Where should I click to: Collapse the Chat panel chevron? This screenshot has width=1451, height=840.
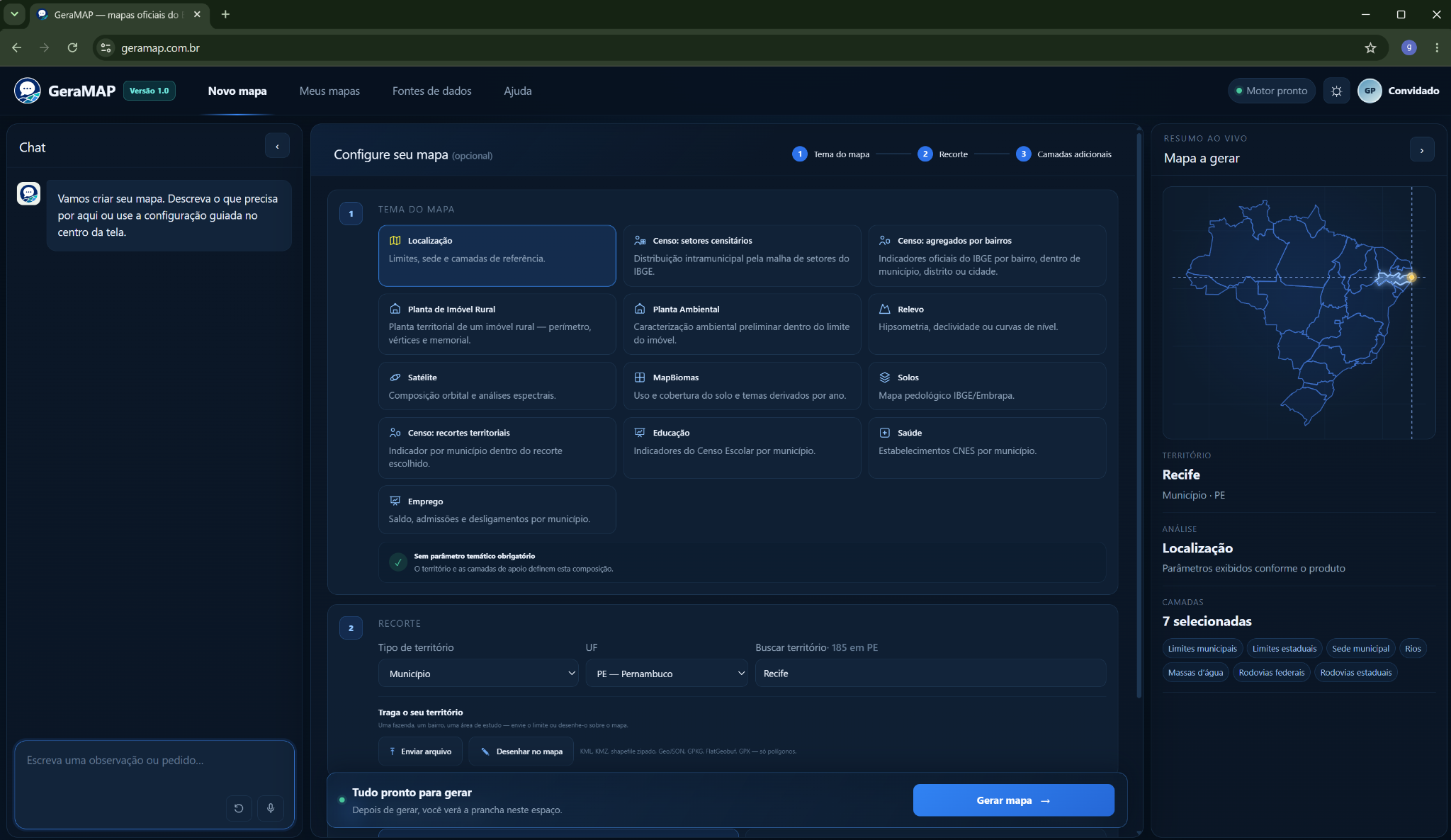[277, 146]
